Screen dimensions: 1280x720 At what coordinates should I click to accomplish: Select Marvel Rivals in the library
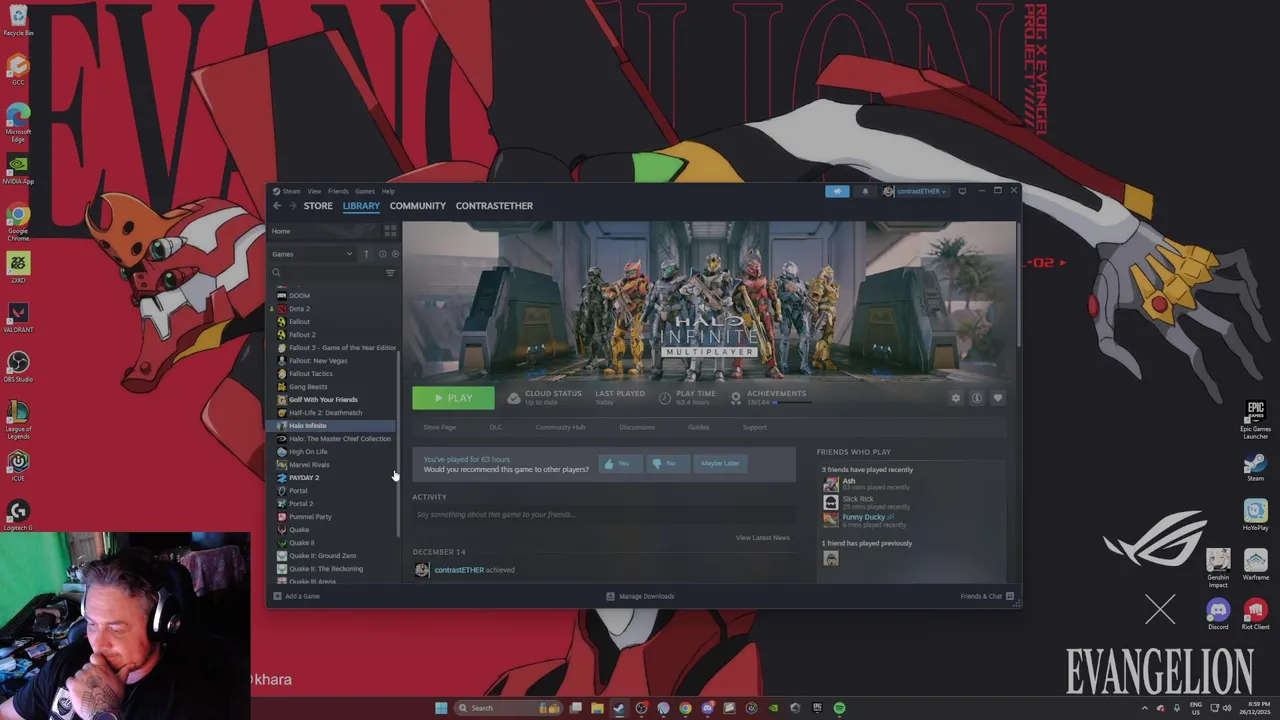309,465
